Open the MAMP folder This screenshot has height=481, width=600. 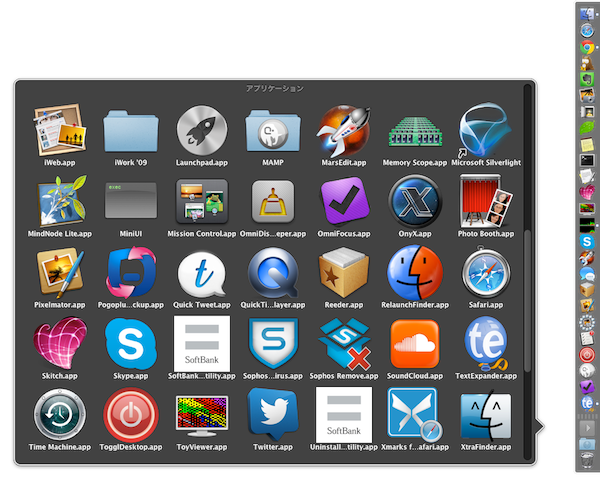(x=273, y=131)
